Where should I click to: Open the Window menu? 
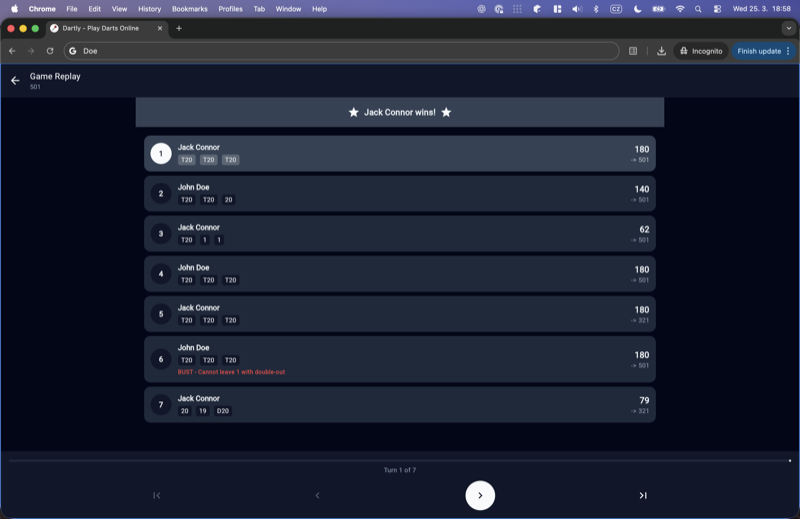point(288,9)
